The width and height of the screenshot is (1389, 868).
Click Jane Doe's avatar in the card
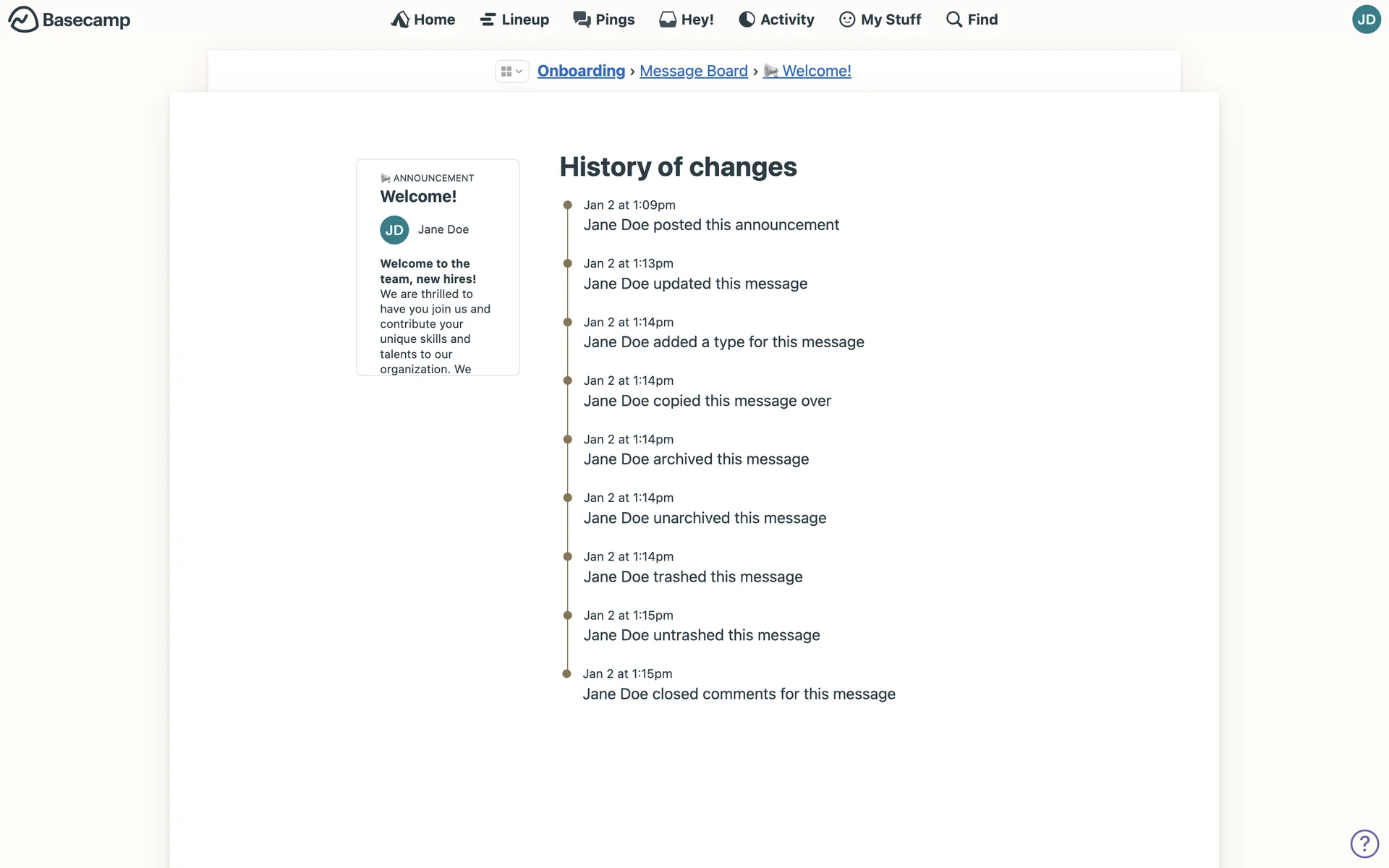394,230
